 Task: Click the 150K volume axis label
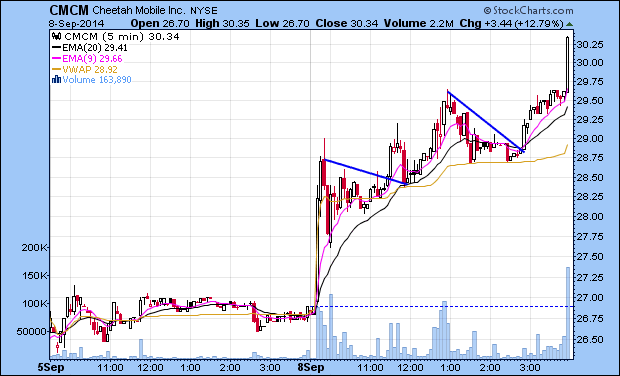34,275
